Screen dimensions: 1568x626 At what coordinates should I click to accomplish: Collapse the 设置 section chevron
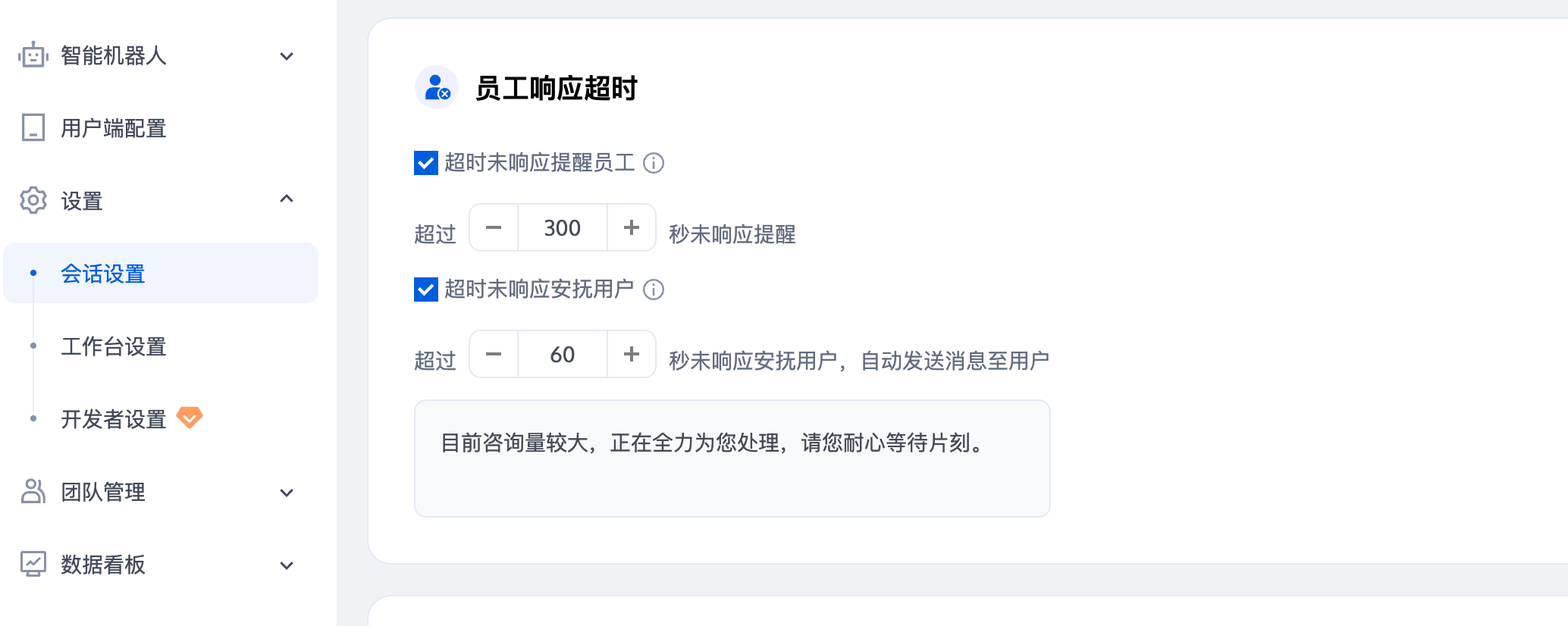click(287, 199)
